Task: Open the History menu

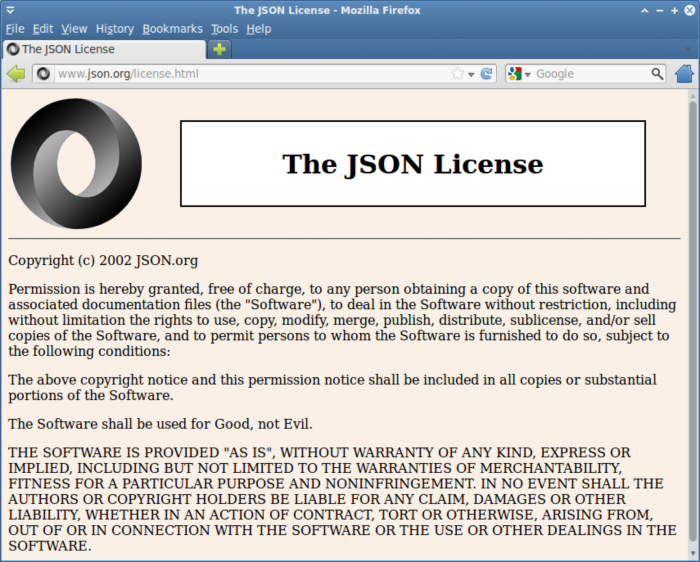Action: tap(115, 29)
